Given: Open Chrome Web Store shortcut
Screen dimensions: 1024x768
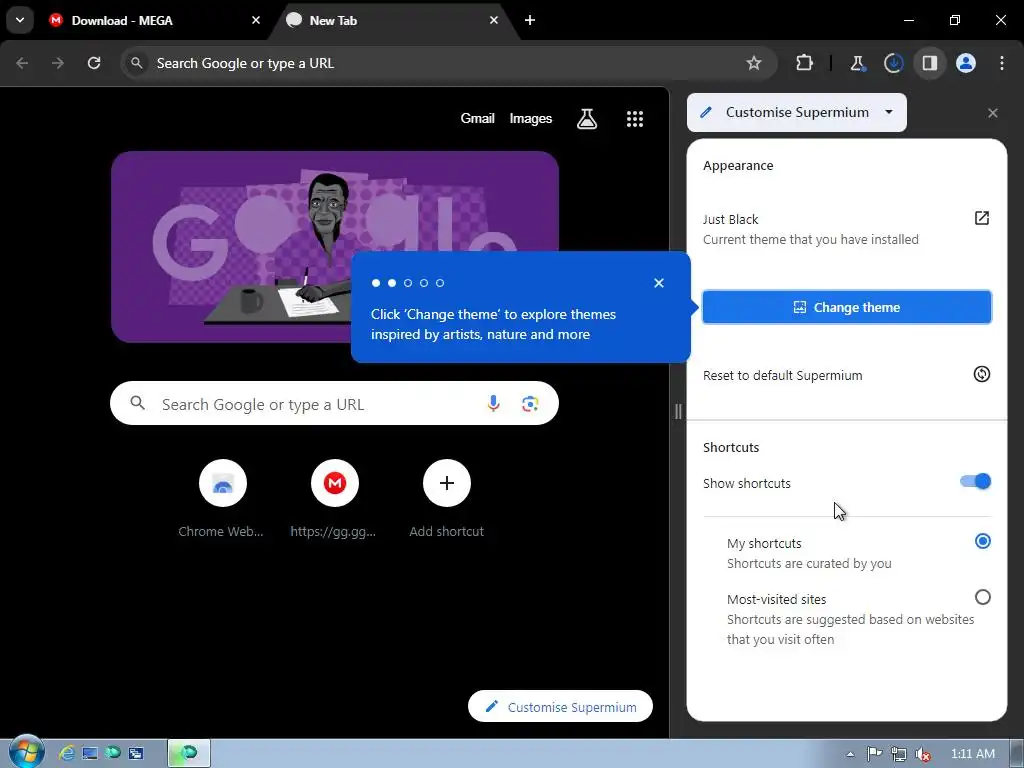Looking at the screenshot, I should coord(222,500).
